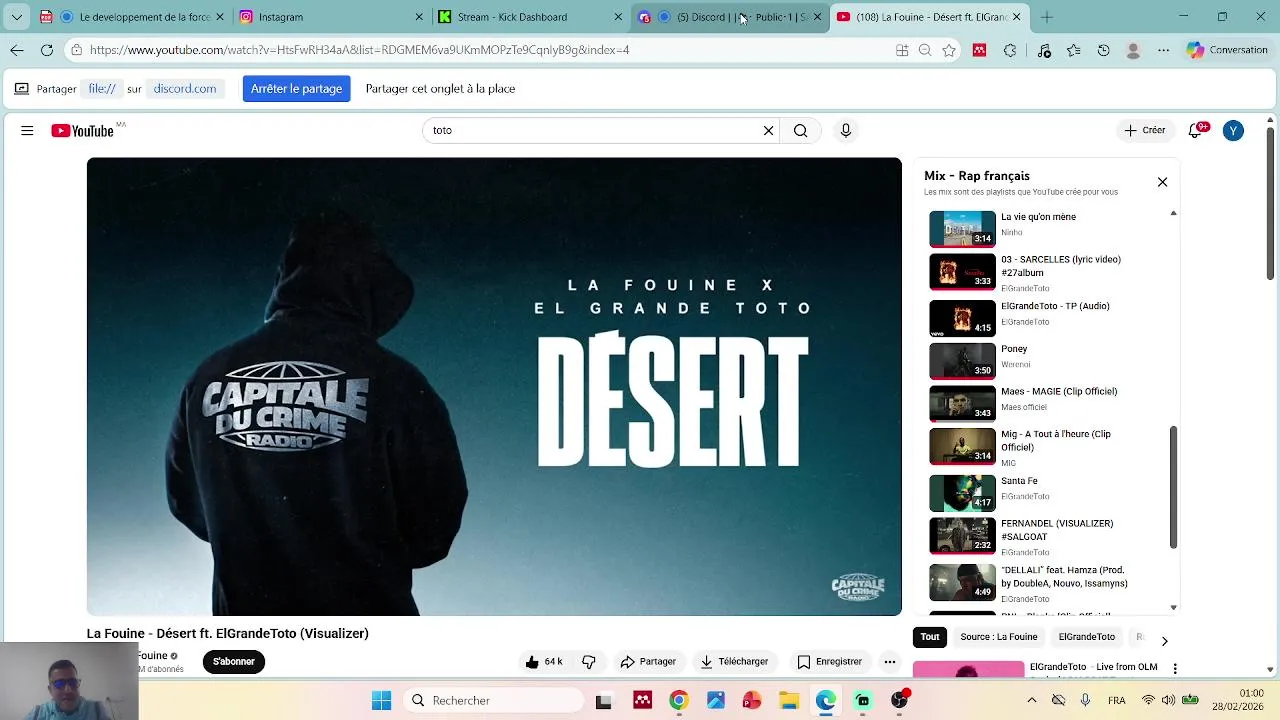This screenshot has width=1280, height=720.
Task: Open the red Mendeley extension icon
Action: [x=979, y=50]
